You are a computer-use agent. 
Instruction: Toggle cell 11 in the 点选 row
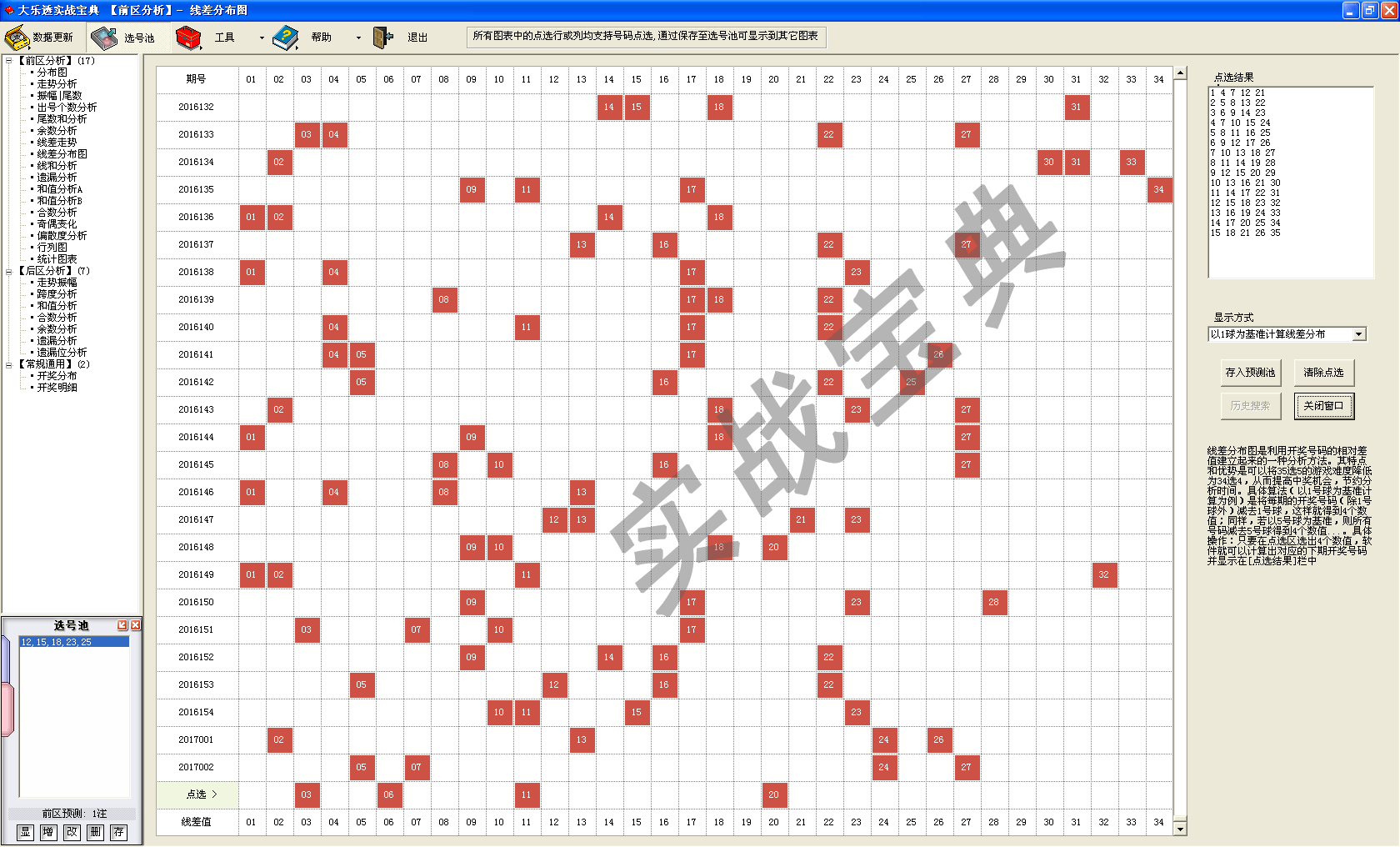coord(526,794)
